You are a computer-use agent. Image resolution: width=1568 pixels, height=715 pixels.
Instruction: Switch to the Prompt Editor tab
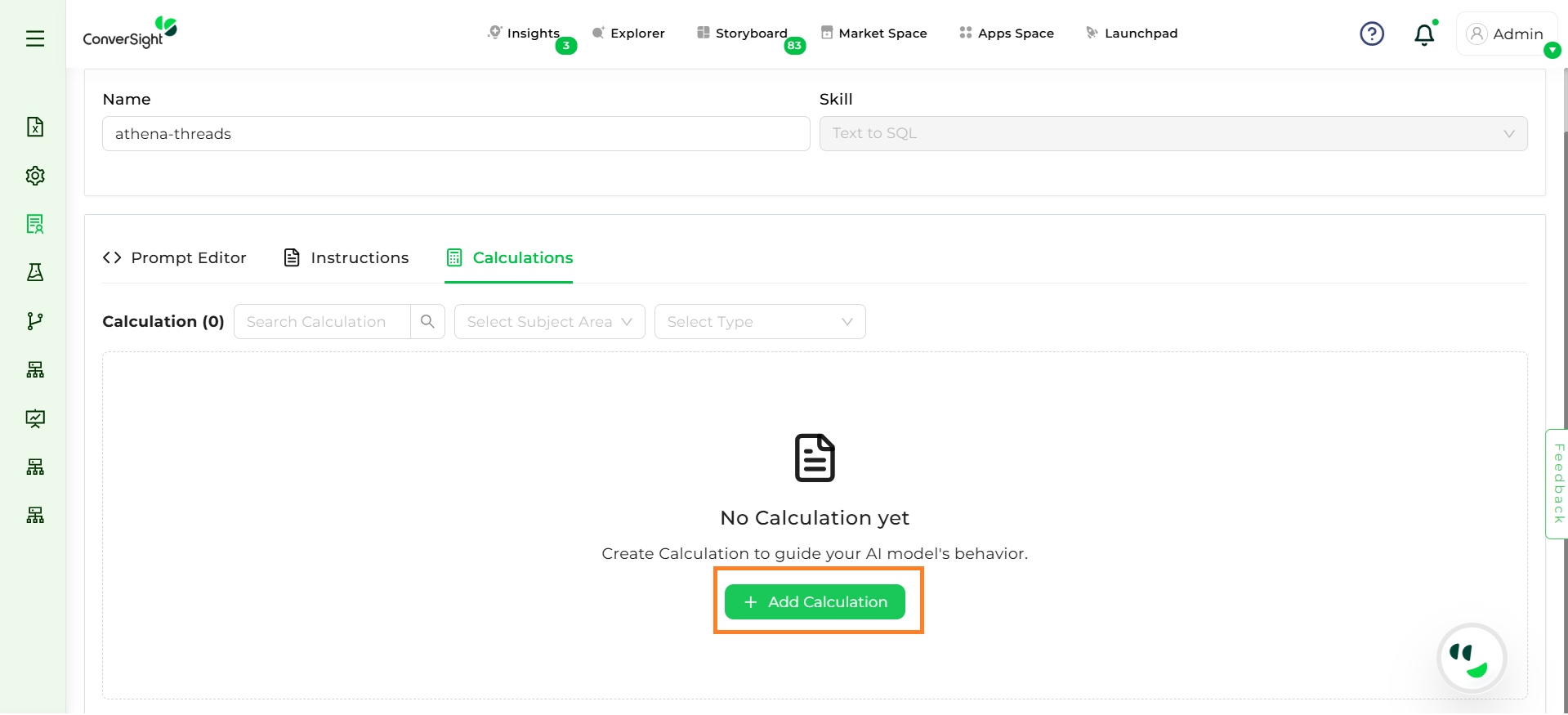175,258
